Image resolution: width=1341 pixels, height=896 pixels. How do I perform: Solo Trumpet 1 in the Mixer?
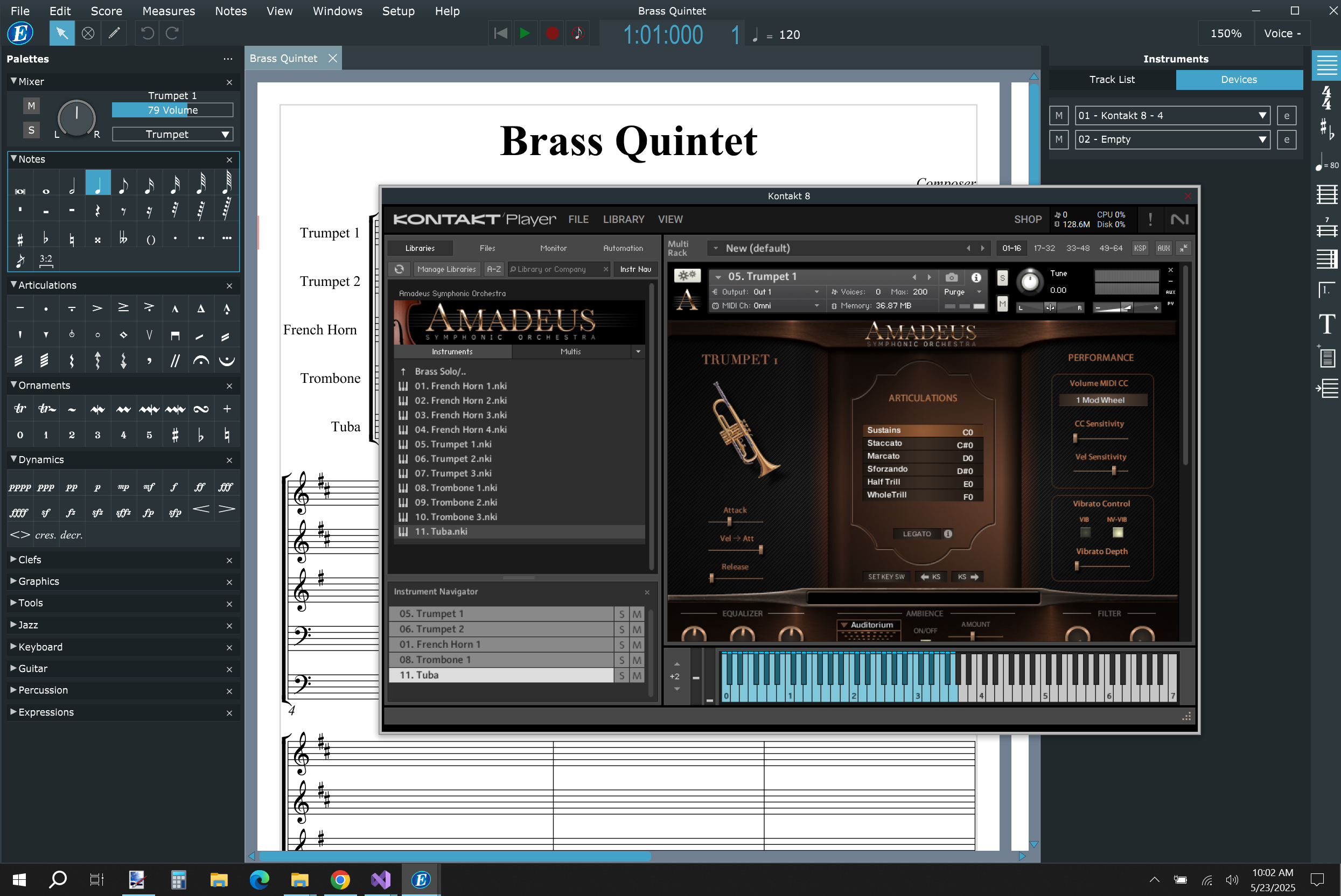[31, 130]
